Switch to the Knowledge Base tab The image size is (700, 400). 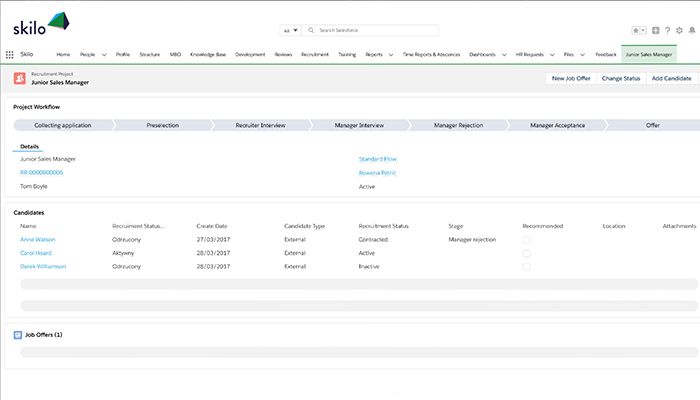208,54
